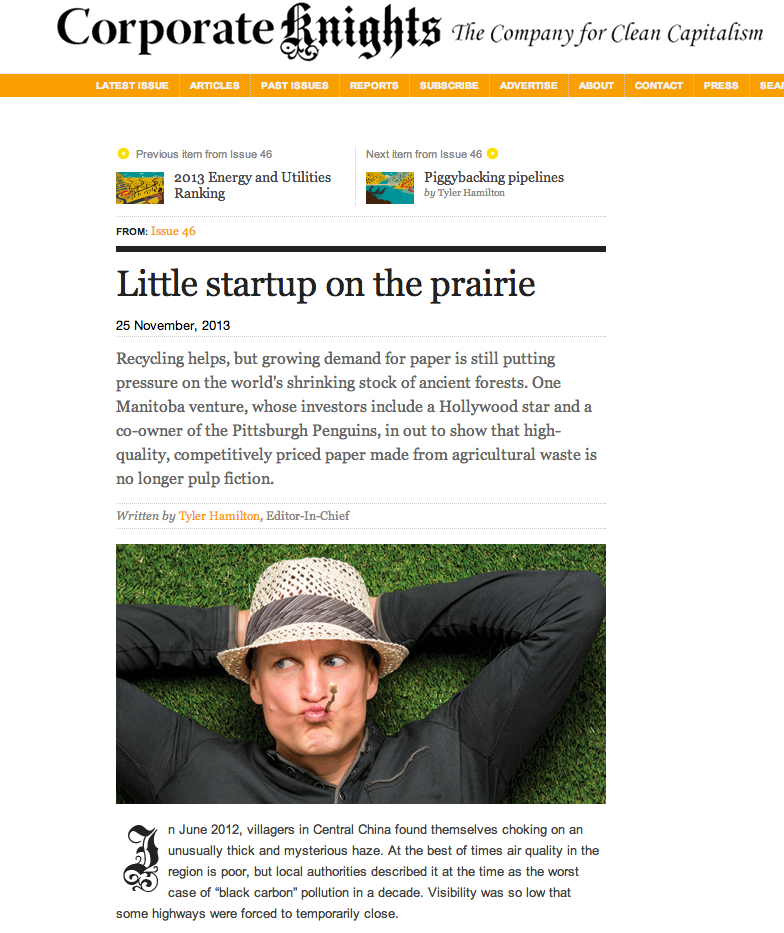784x933 pixels.
Task: Click the article photo of man in hat
Action: point(360,673)
